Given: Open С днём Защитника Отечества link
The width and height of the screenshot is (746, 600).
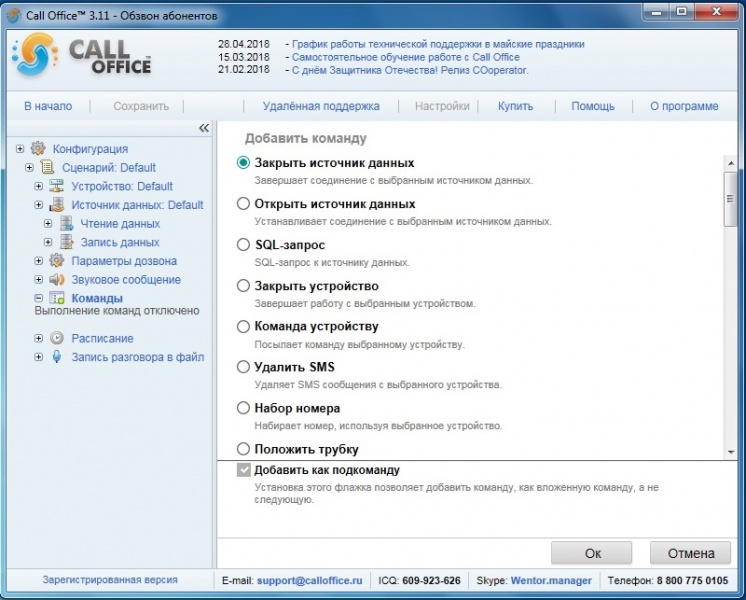Looking at the screenshot, I should (x=410, y=70).
